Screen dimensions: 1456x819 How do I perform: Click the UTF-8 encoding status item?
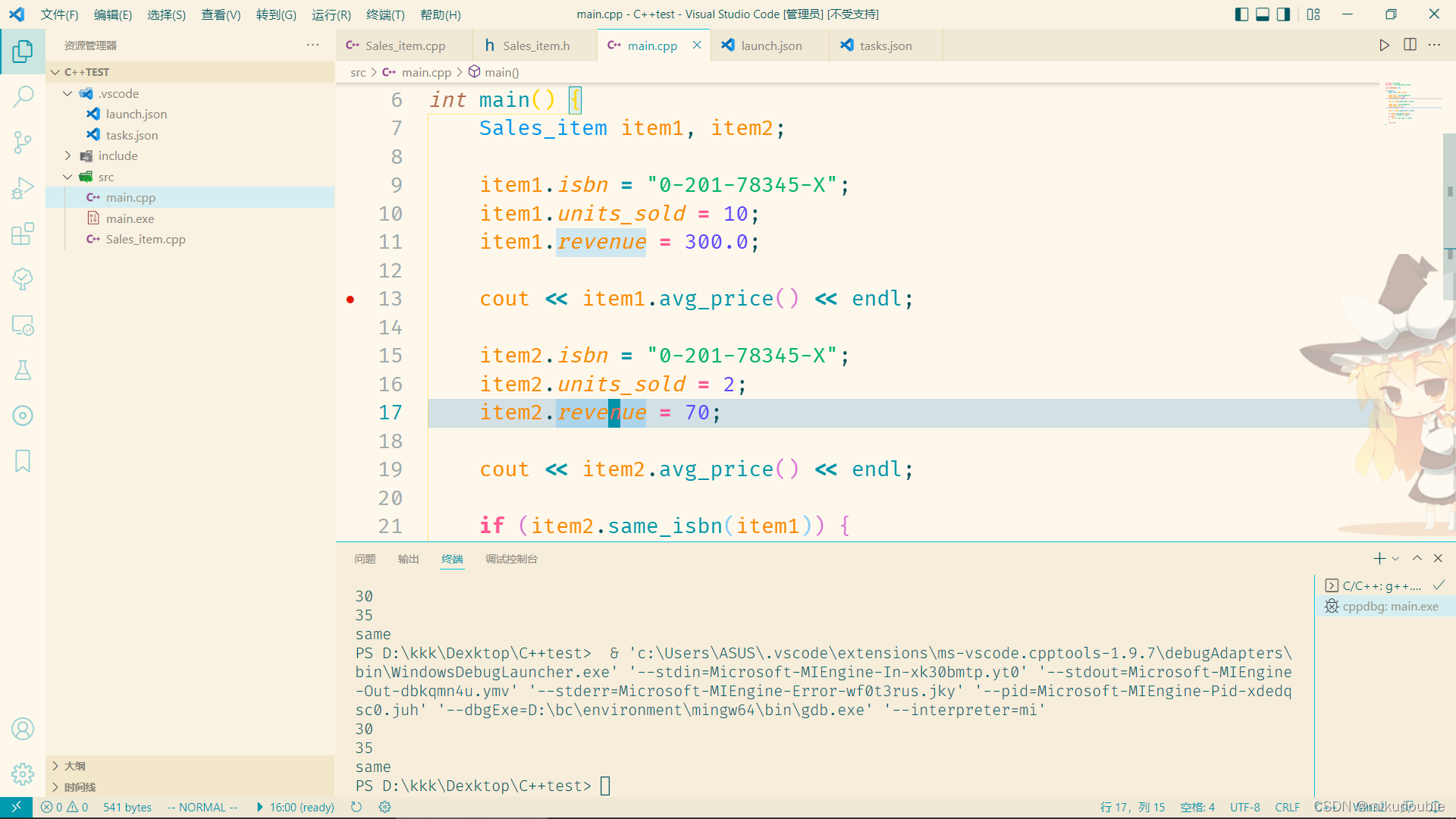(x=1244, y=808)
